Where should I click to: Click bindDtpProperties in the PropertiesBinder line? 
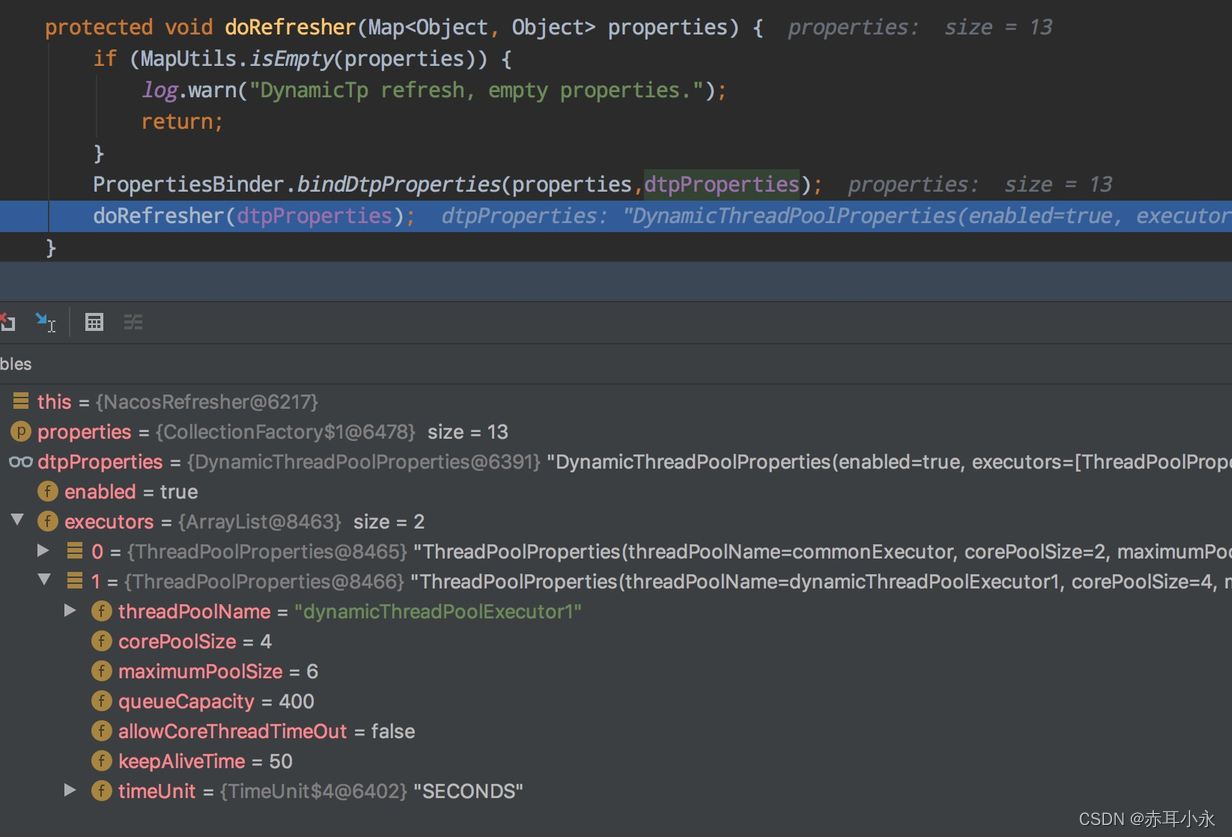(x=399, y=185)
